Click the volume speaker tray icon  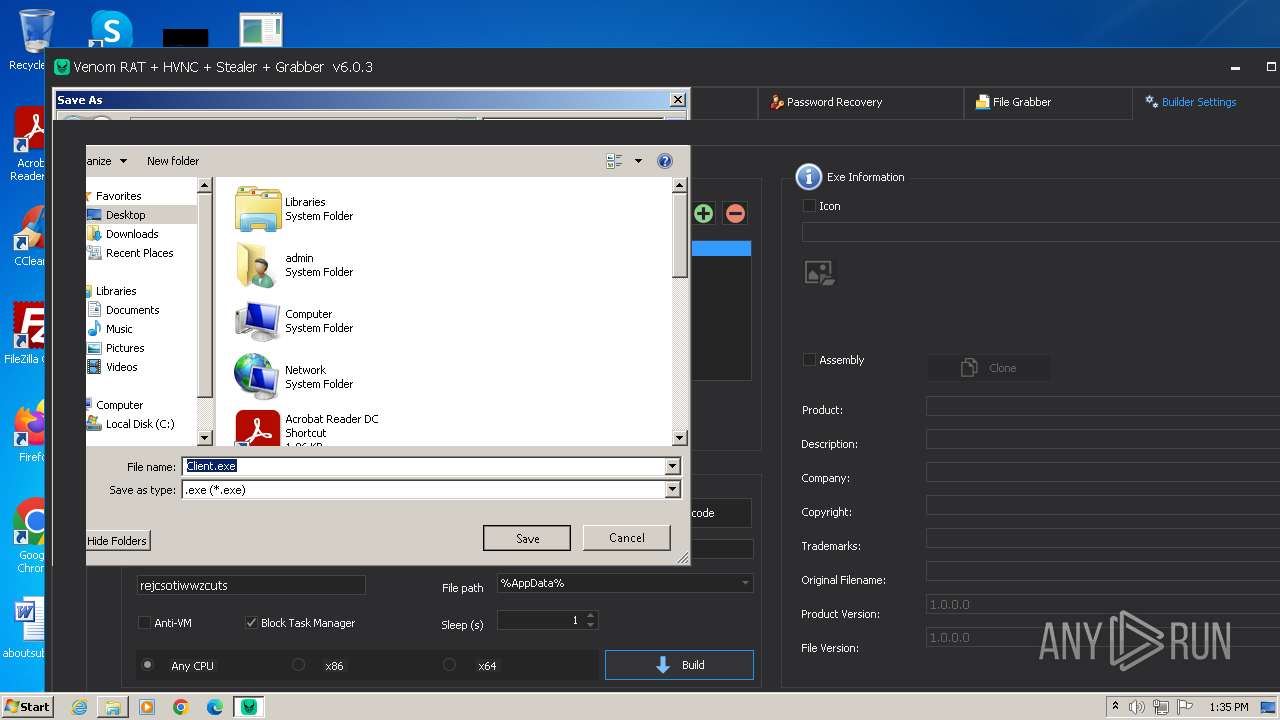1136,707
